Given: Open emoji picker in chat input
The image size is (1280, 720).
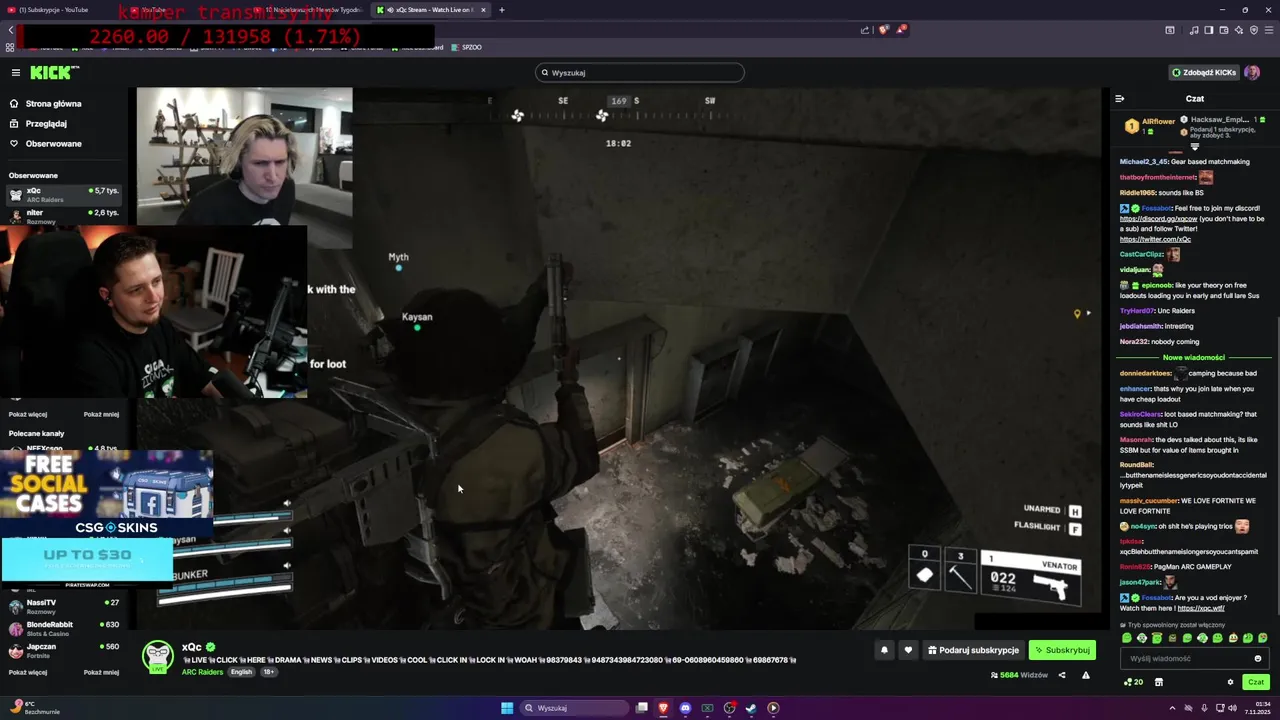Looking at the screenshot, I should pyautogui.click(x=1258, y=658).
